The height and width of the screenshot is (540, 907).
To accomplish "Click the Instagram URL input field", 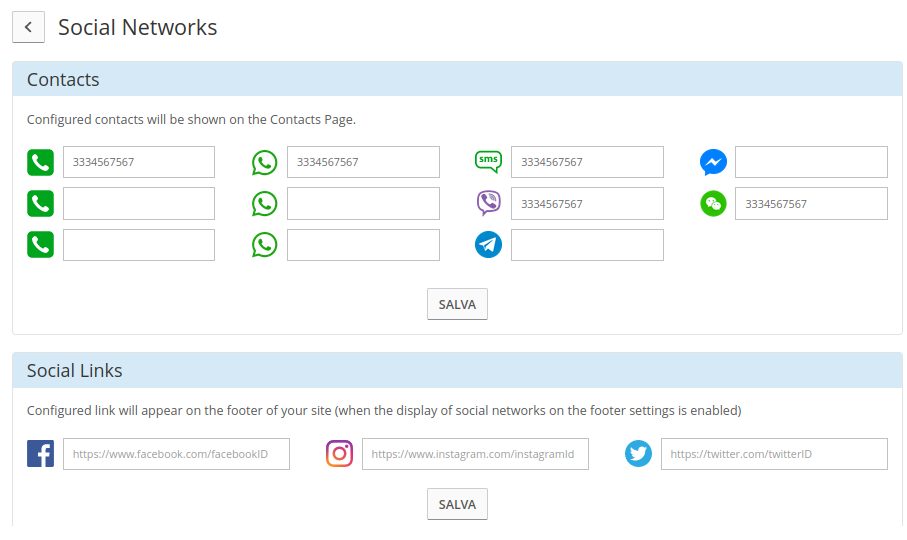I will click(475, 454).
